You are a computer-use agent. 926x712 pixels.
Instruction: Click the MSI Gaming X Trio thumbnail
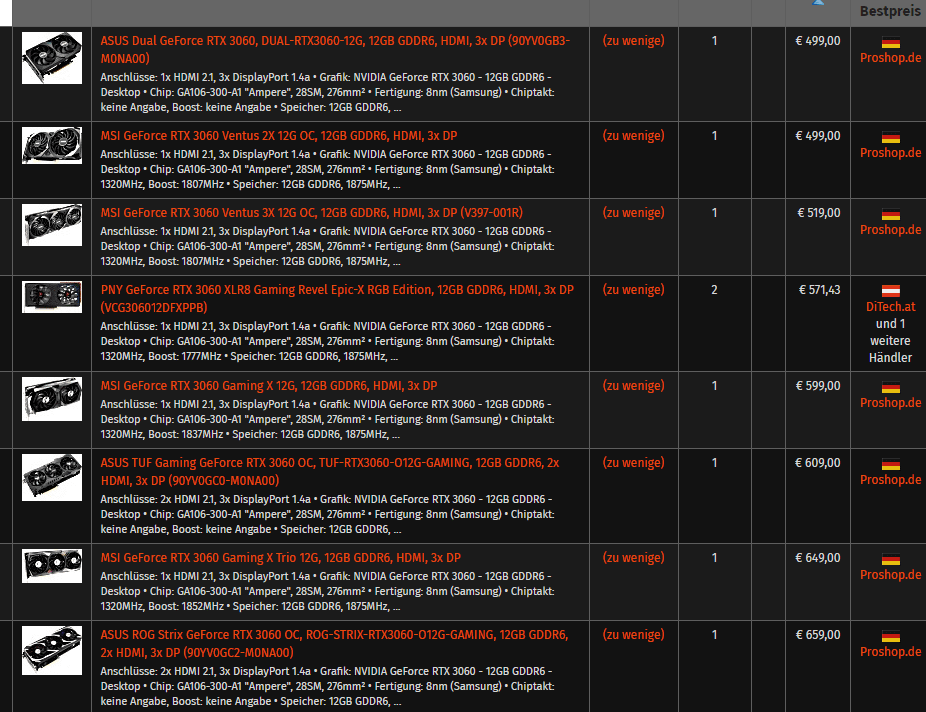[x=52, y=566]
